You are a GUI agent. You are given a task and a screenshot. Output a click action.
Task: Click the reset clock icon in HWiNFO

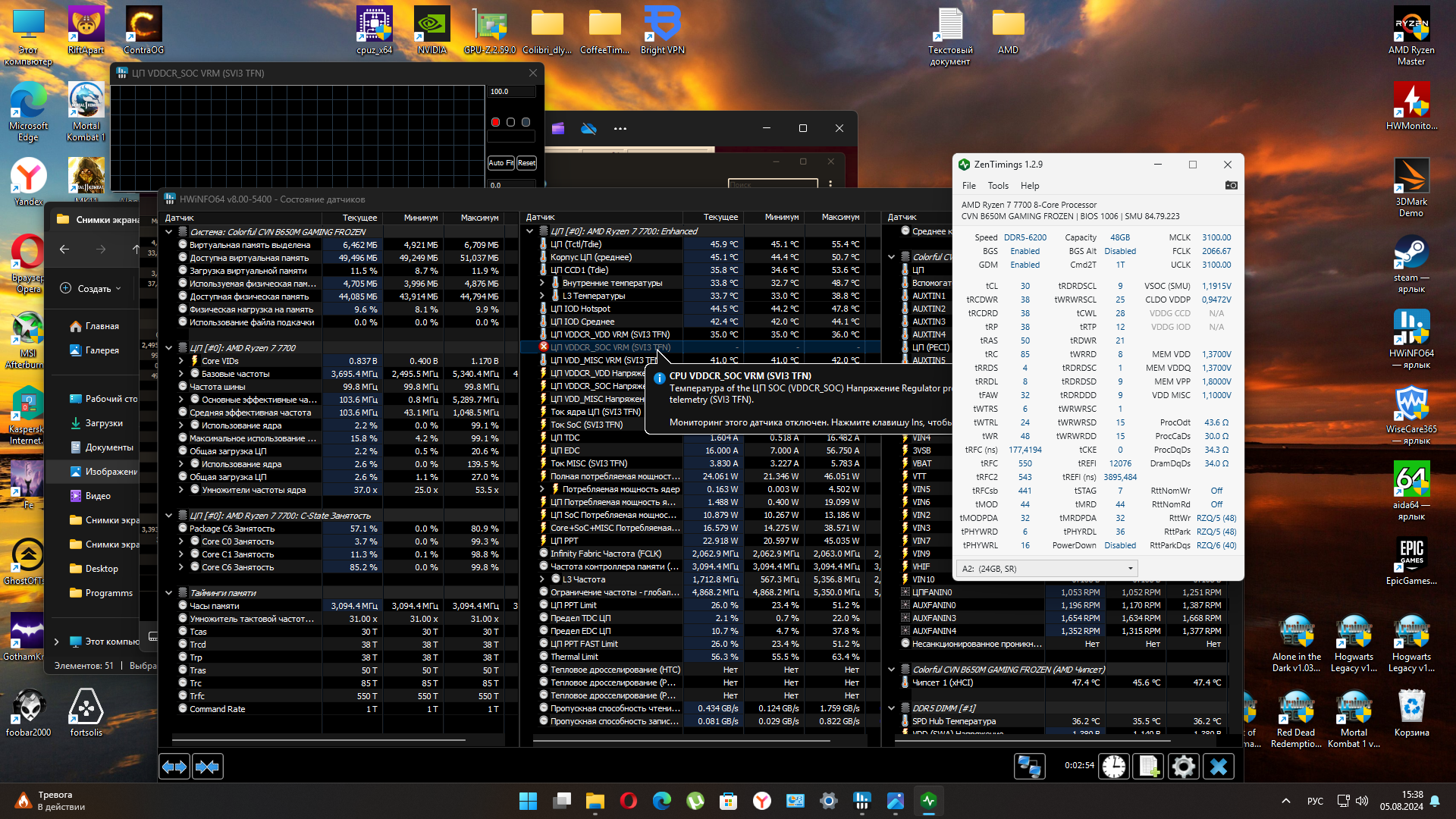tap(1113, 767)
